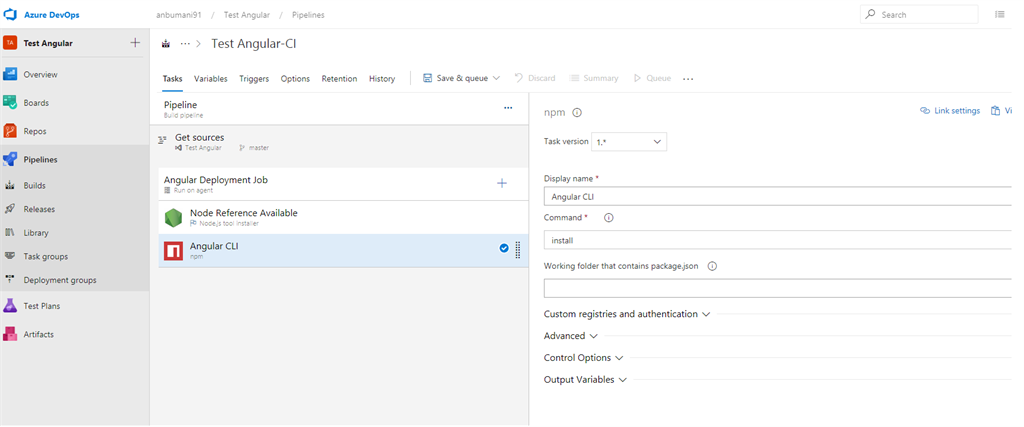Screen dimensions: 1024x427
Task: Open the breadcrumb ellipsis before Test Angular-CI
Action: pyautogui.click(x=185, y=44)
